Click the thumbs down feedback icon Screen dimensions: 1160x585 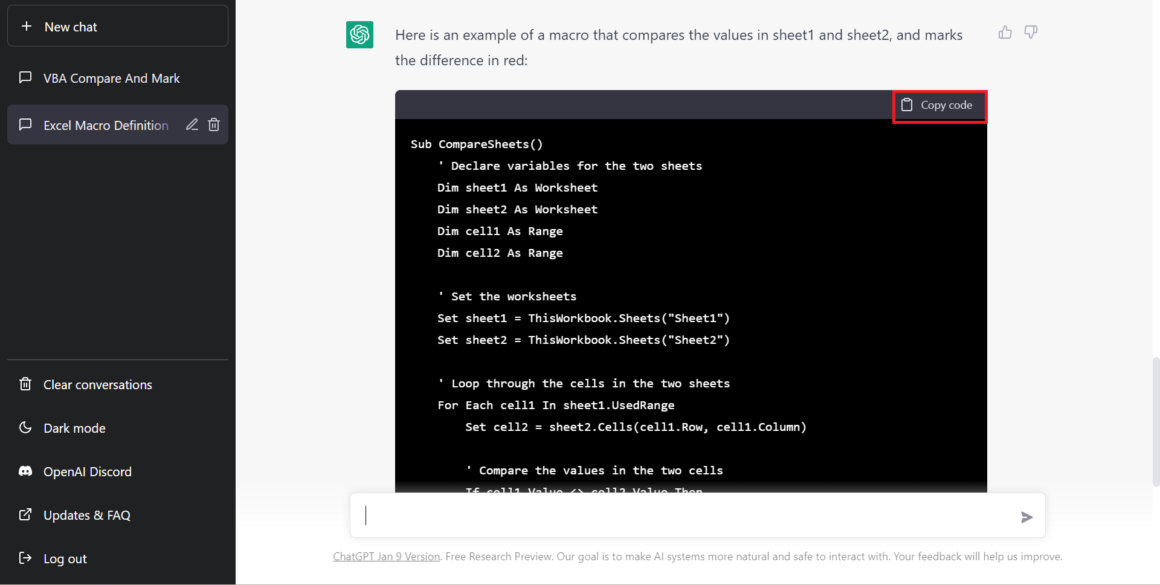point(1030,33)
